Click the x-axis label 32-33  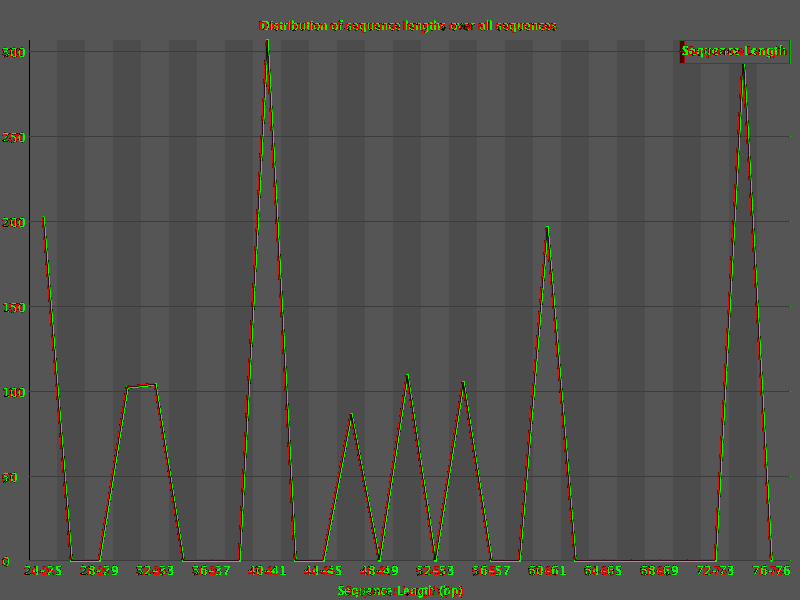155,570
